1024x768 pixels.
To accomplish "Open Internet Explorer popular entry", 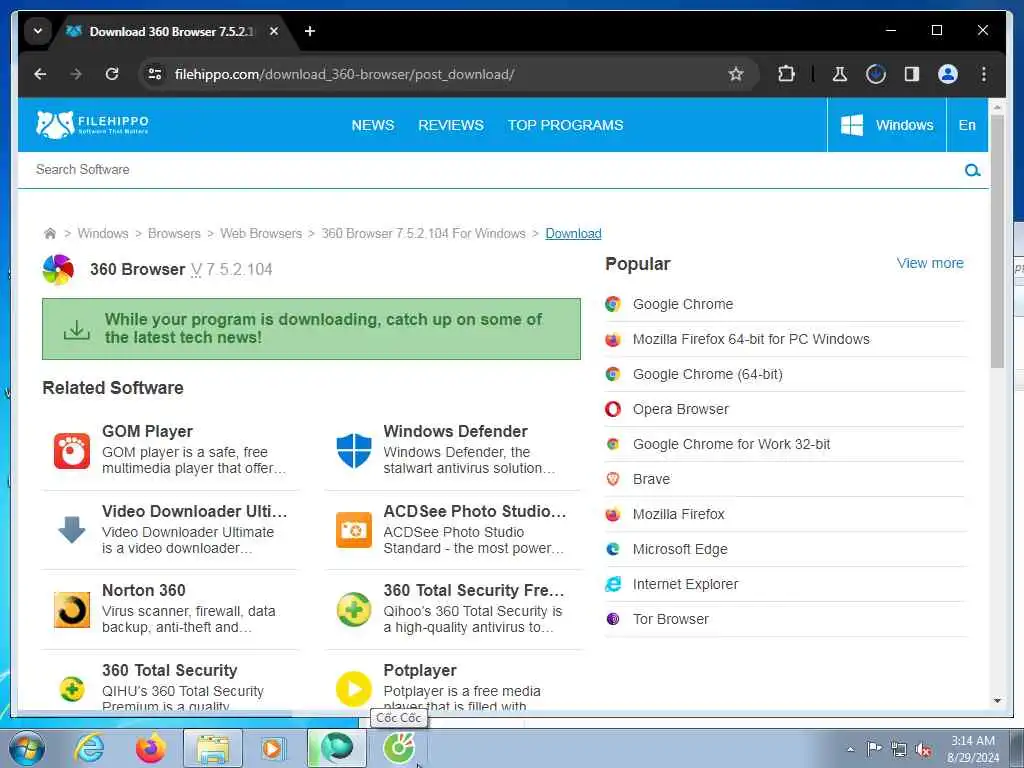I will [685, 584].
